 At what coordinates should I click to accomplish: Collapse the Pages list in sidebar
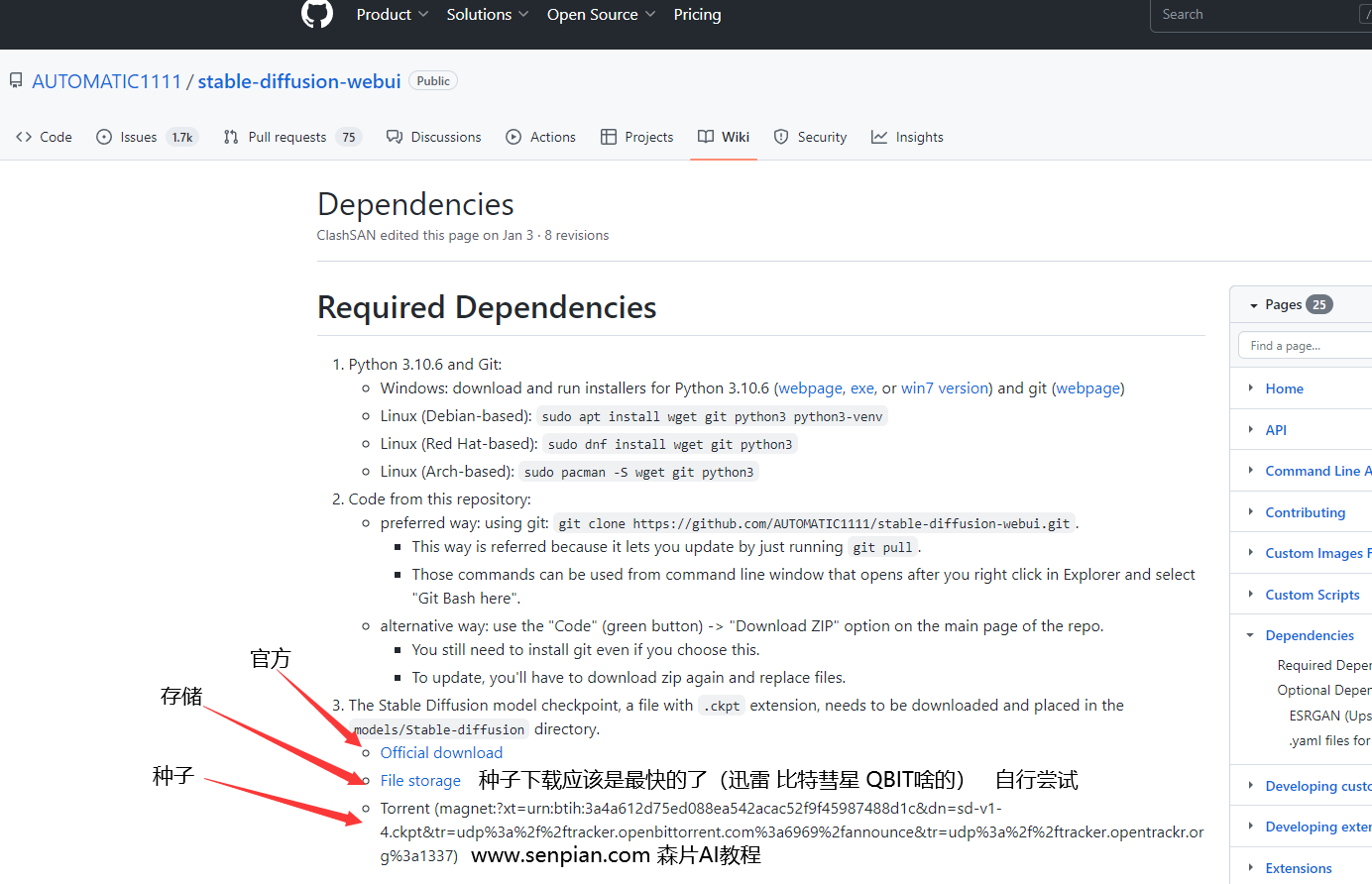(1254, 305)
